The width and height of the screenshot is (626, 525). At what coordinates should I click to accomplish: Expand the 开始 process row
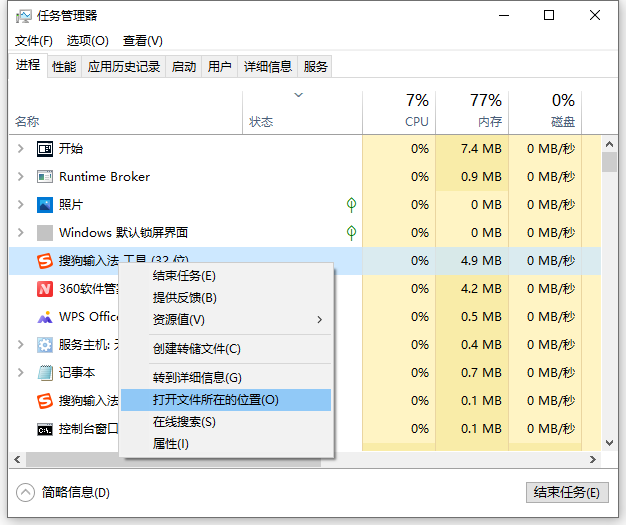20,149
